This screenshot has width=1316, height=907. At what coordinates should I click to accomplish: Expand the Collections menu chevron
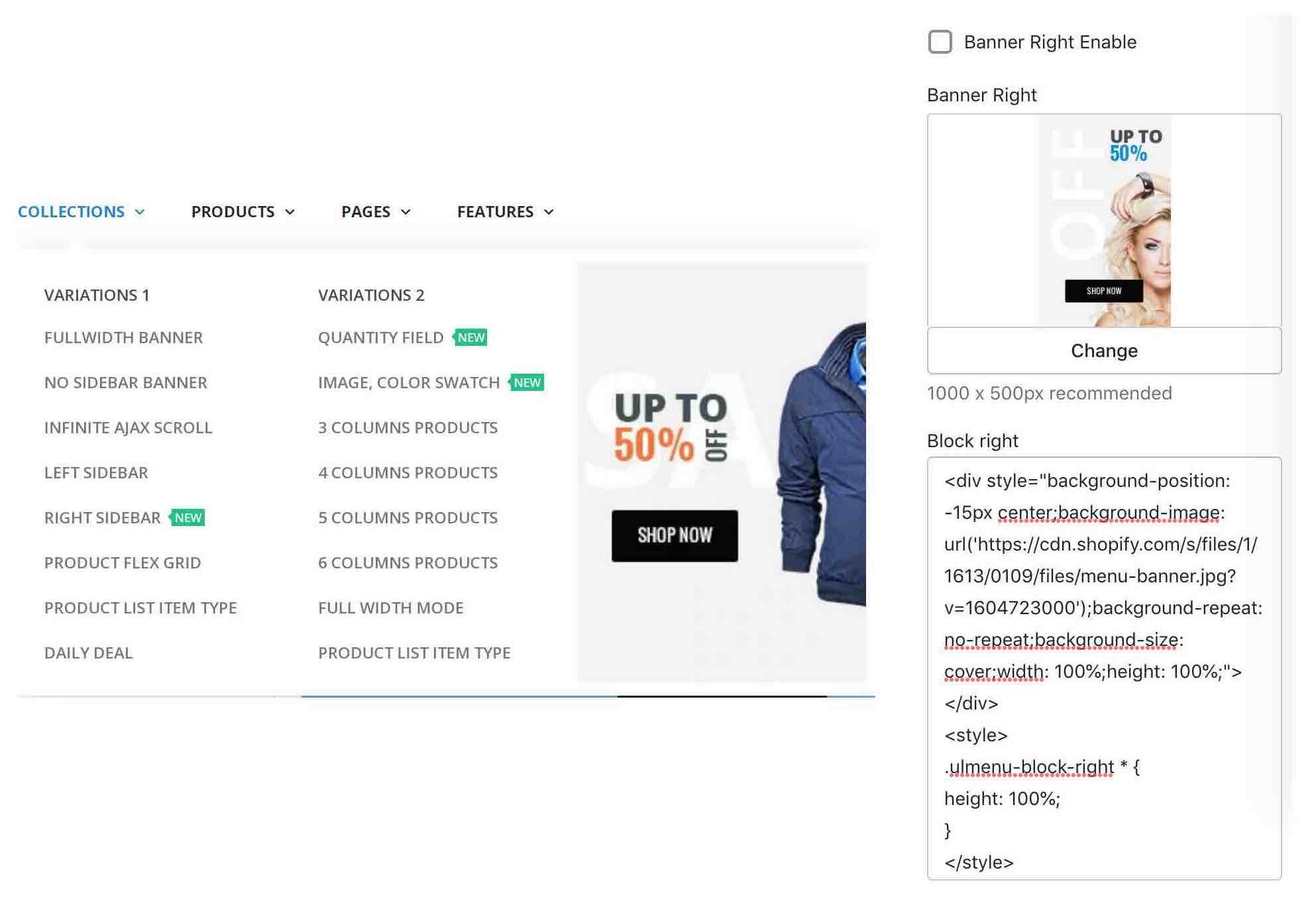[x=140, y=212]
